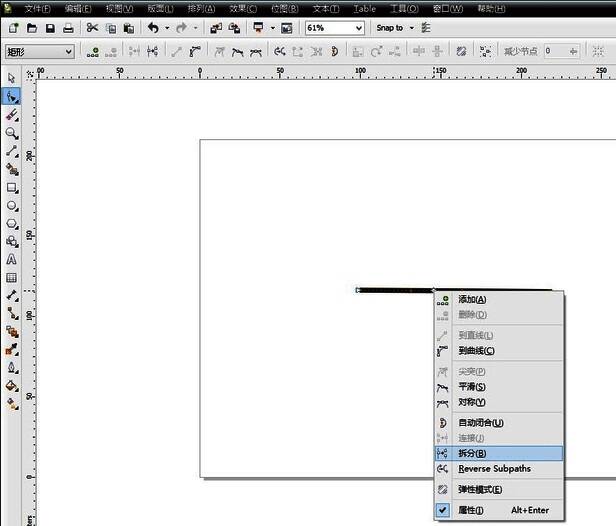This screenshot has width=616, height=526.
Task: Click the Save floppy disk icon
Action: (51, 28)
